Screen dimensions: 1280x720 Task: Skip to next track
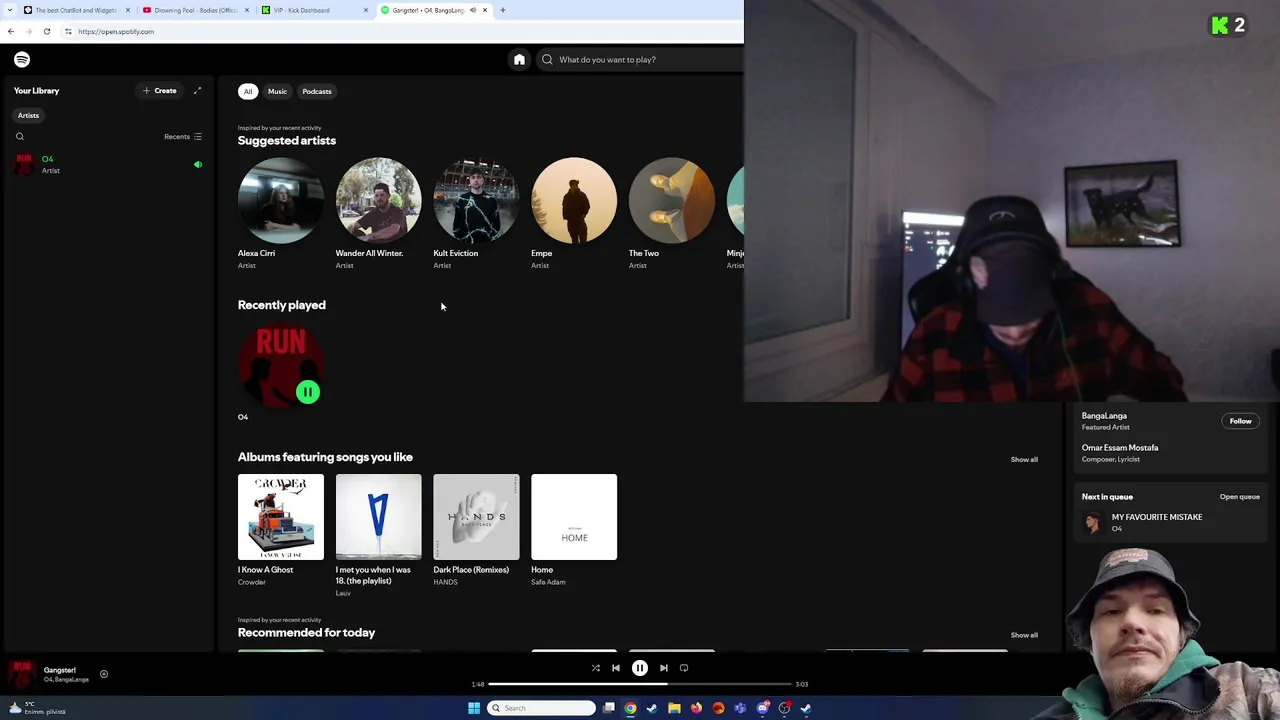(x=664, y=668)
